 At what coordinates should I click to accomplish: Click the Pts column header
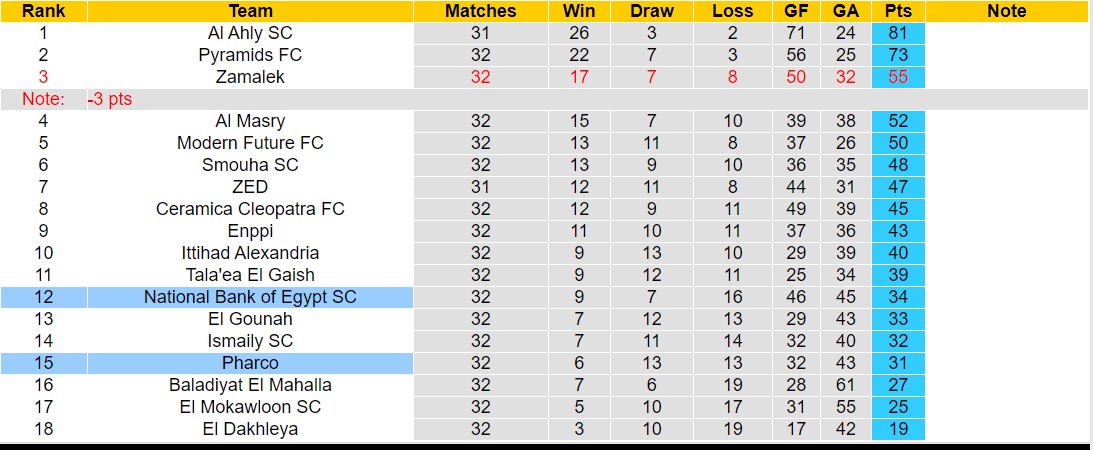(x=898, y=11)
